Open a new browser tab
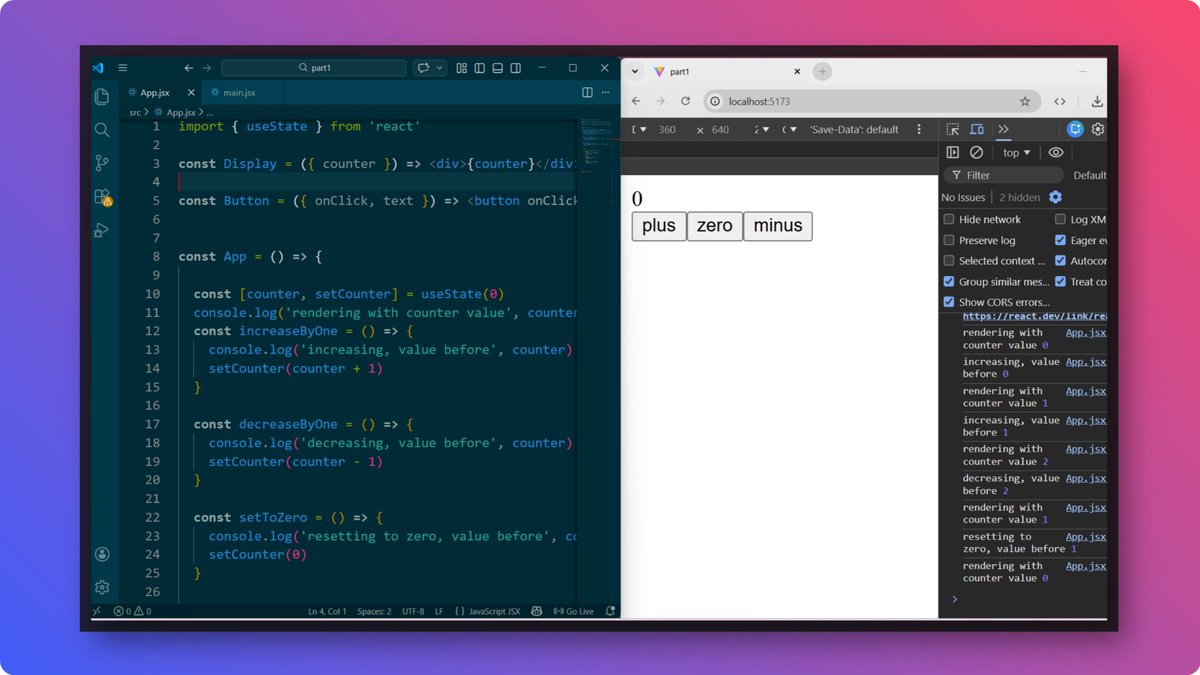This screenshot has width=1200, height=675. point(822,72)
